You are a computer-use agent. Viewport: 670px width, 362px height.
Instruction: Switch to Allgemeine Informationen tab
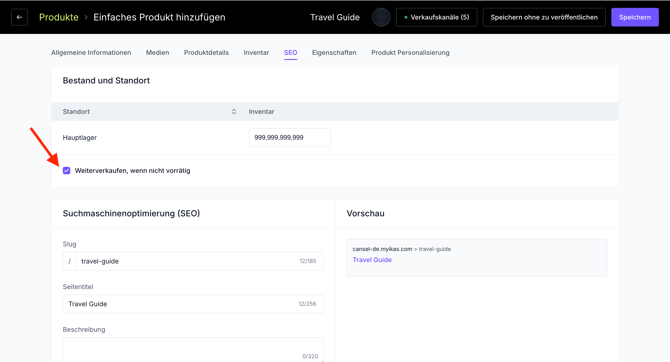click(x=91, y=53)
